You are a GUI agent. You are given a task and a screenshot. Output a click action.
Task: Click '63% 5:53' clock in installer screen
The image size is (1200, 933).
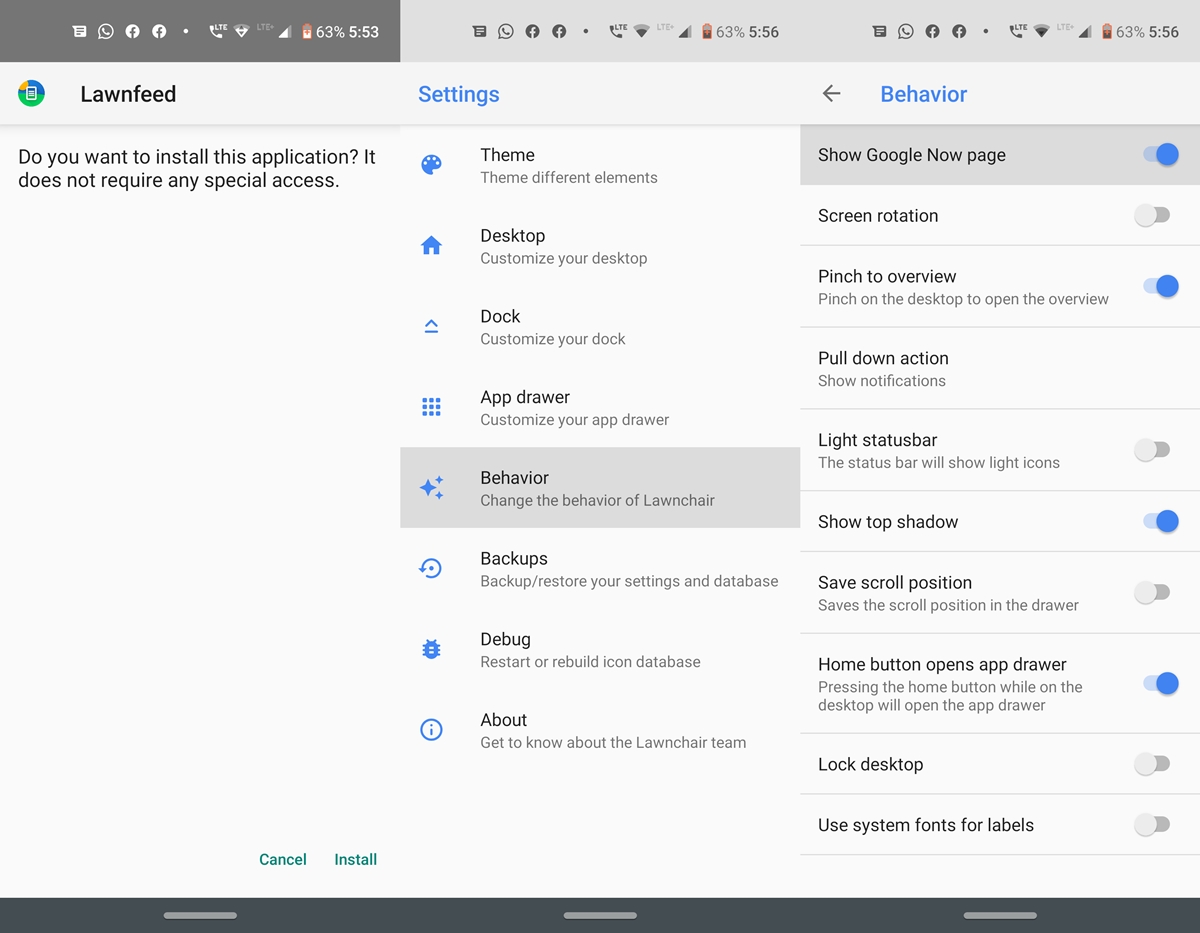pos(347,32)
